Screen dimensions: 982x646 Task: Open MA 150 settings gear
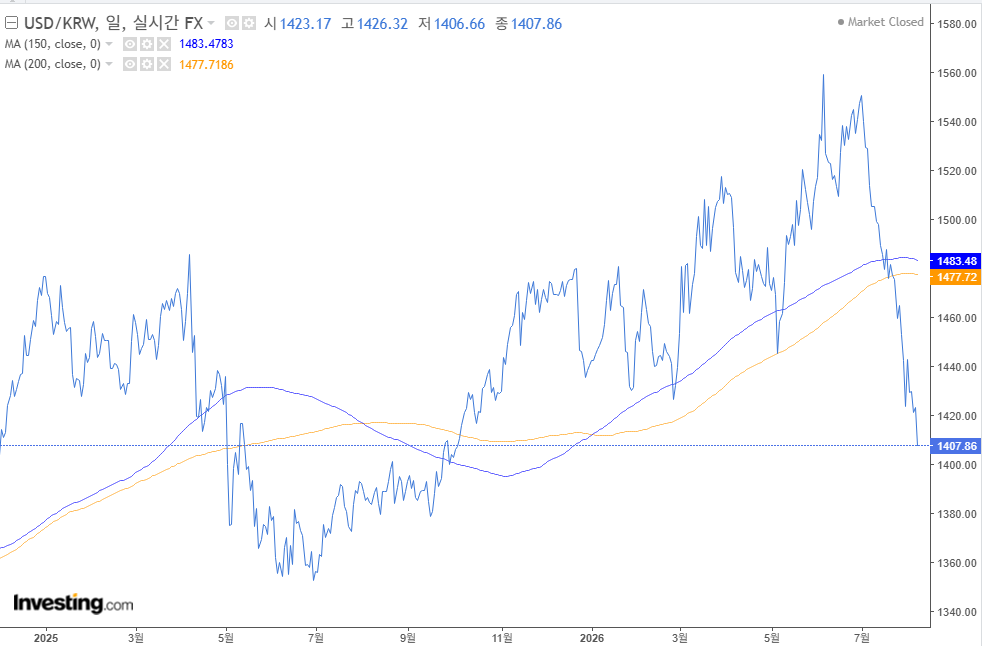point(147,44)
